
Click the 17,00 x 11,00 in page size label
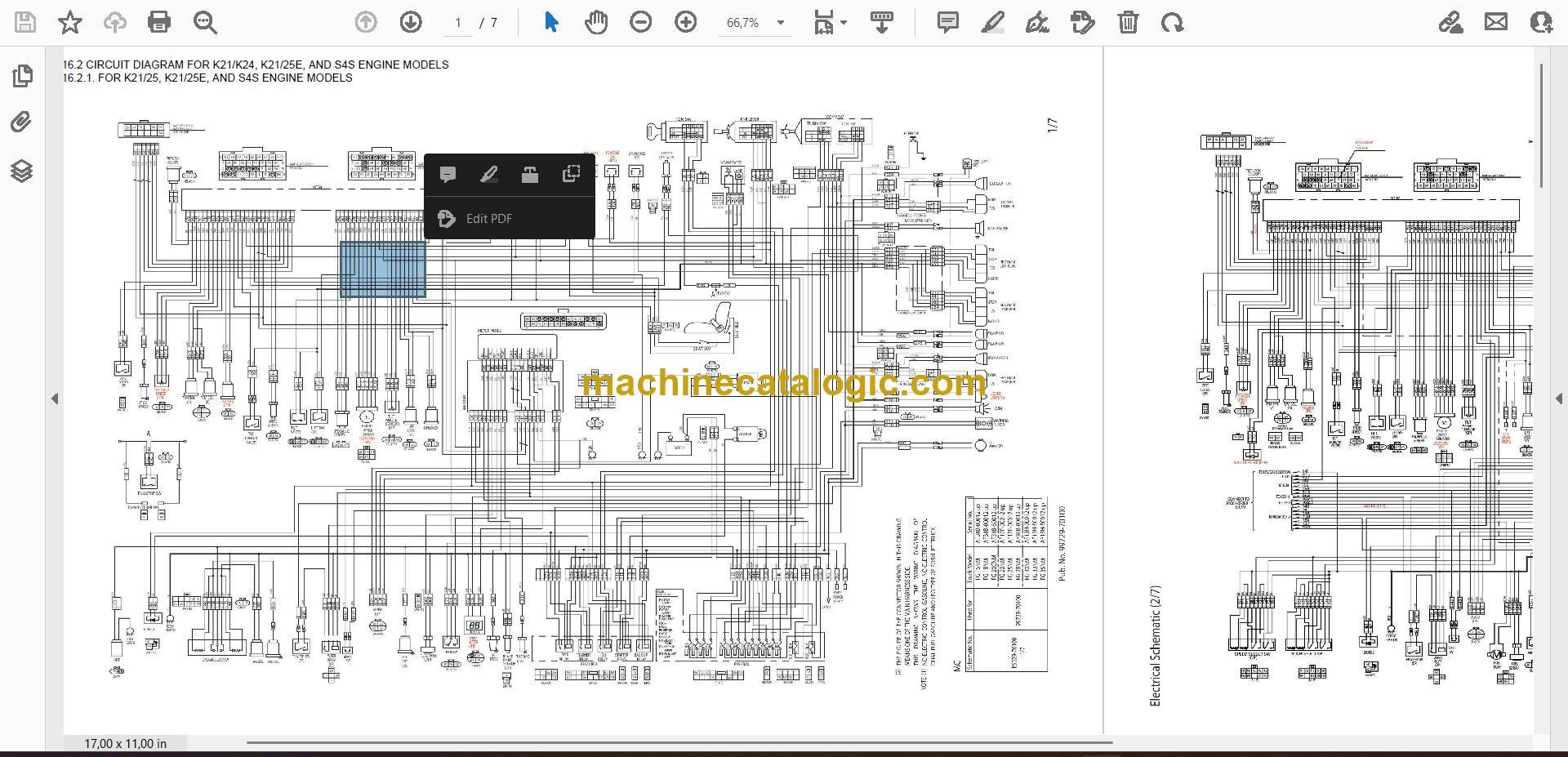pyautogui.click(x=126, y=743)
